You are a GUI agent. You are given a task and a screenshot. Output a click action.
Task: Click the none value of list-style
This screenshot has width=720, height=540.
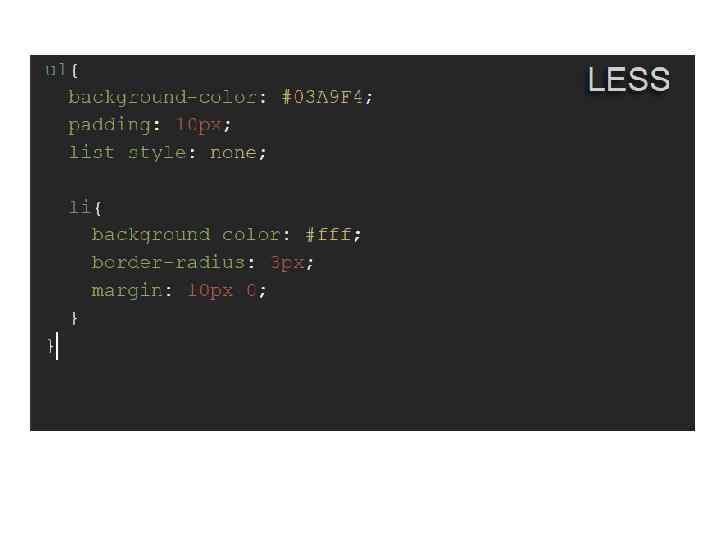pos(233,152)
